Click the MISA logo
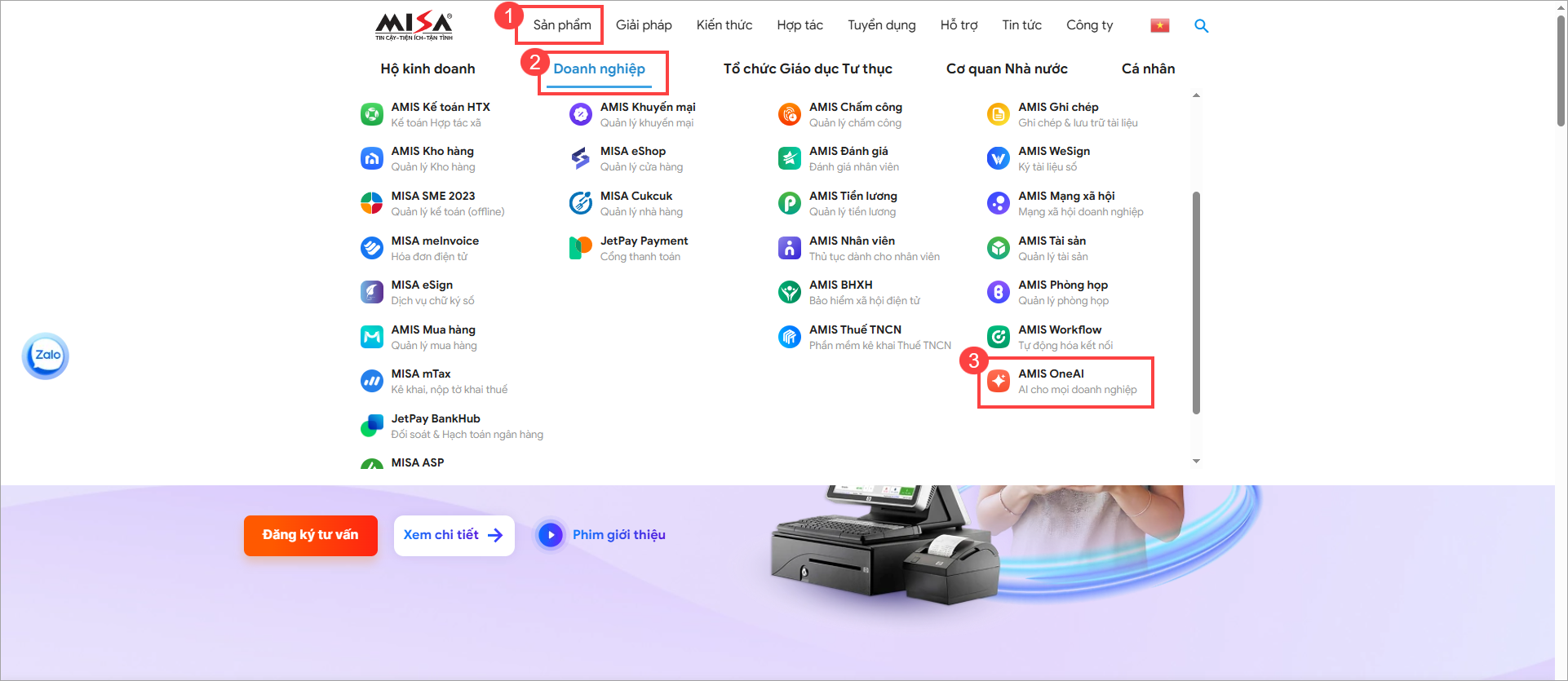1568x681 pixels. pos(414,26)
